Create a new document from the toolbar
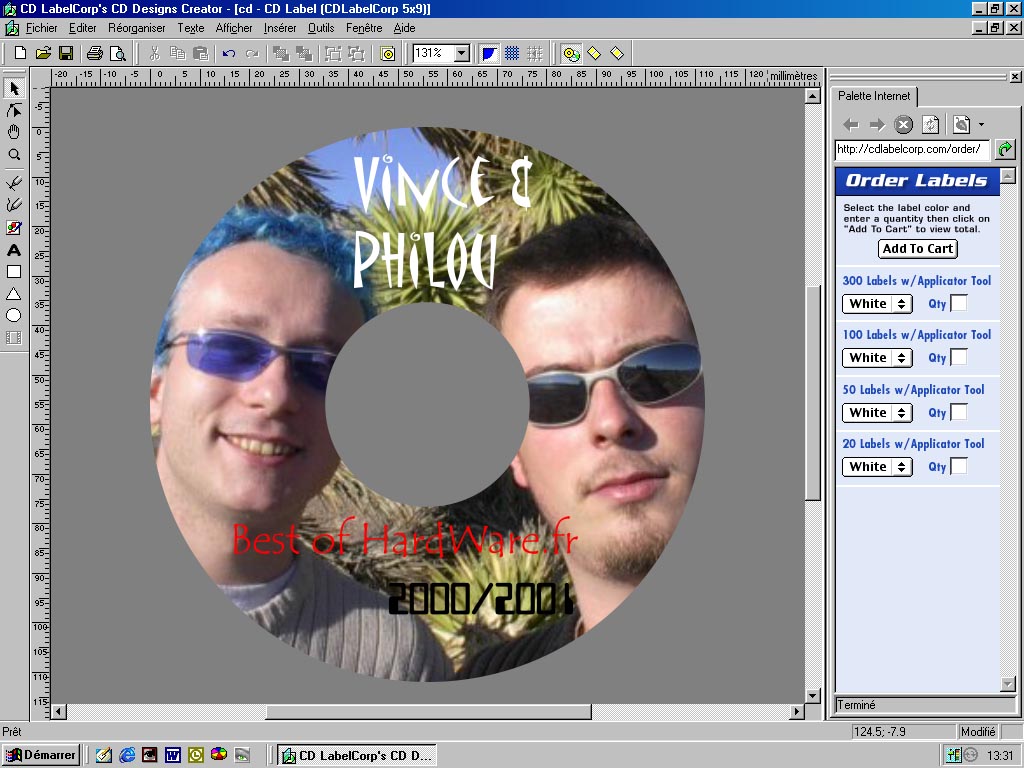 point(20,54)
